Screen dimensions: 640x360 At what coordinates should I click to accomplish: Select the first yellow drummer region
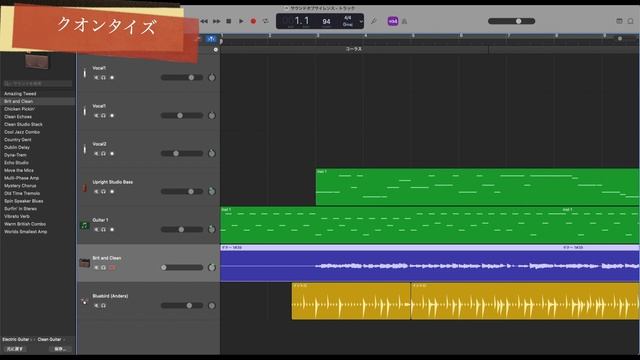click(x=351, y=301)
